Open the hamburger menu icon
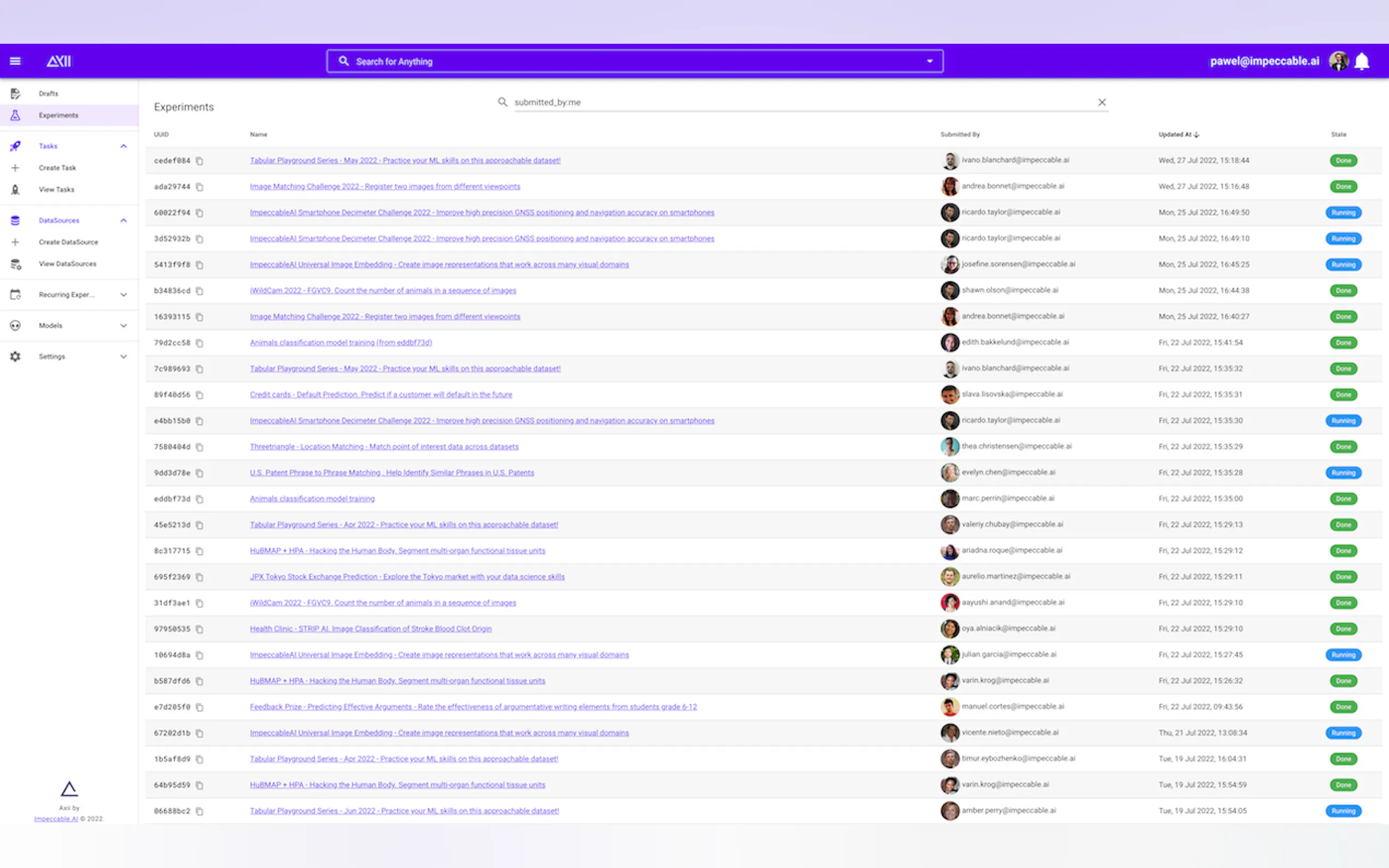The height and width of the screenshot is (868, 1389). pyautogui.click(x=15, y=61)
